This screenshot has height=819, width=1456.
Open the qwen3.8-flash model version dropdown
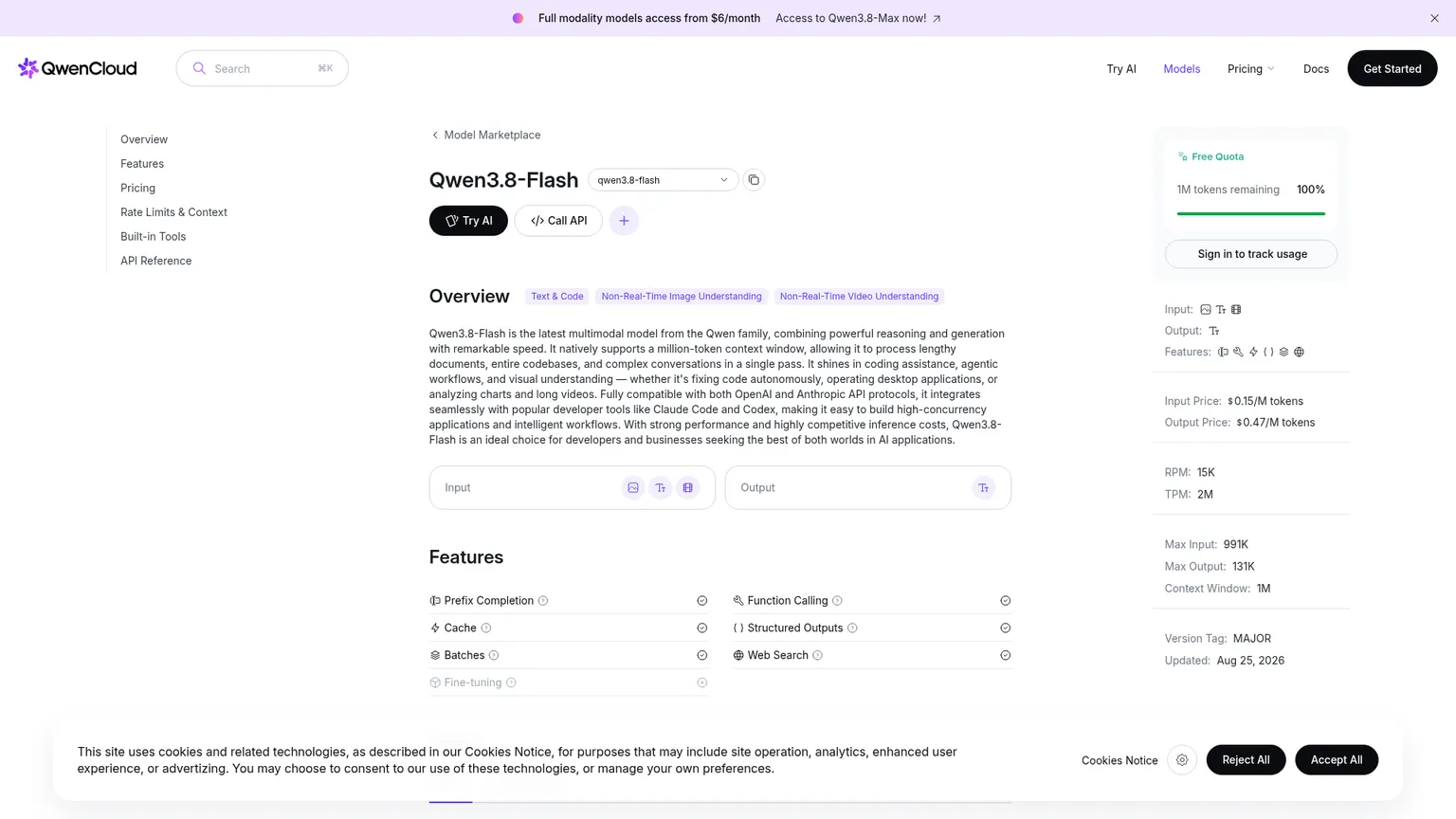click(x=663, y=180)
